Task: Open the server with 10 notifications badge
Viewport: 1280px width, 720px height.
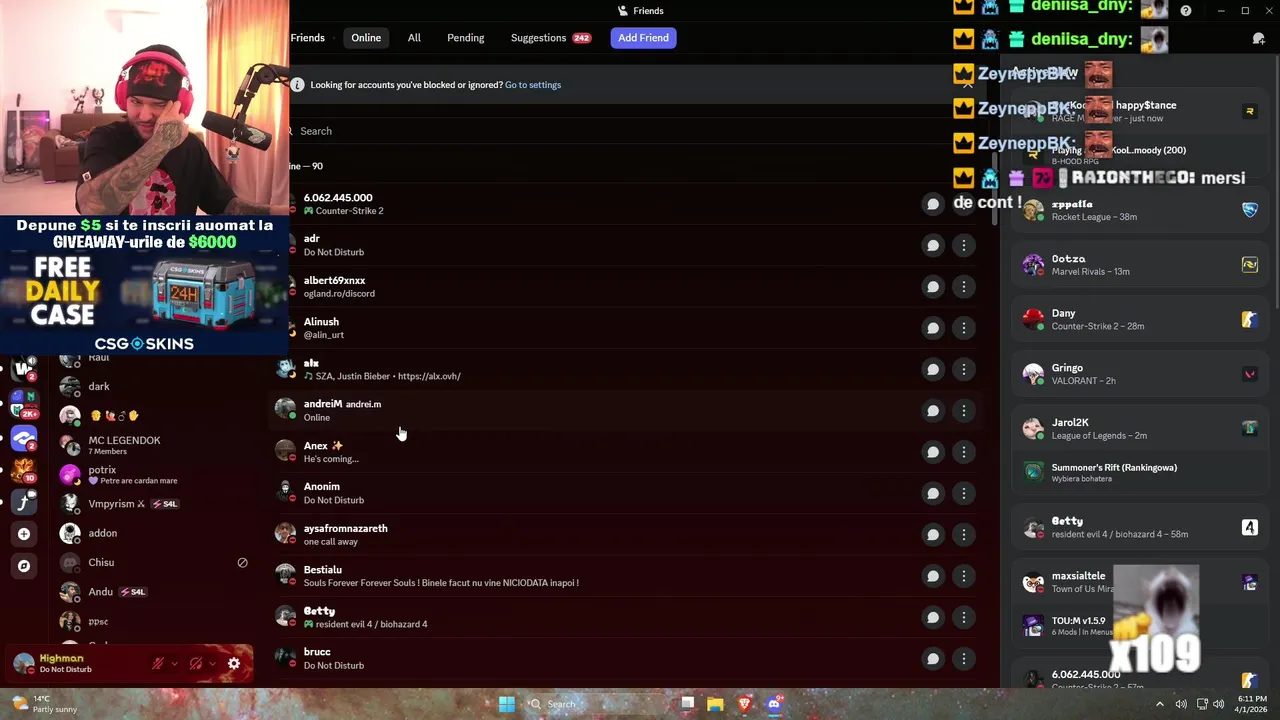Action: 24,470
